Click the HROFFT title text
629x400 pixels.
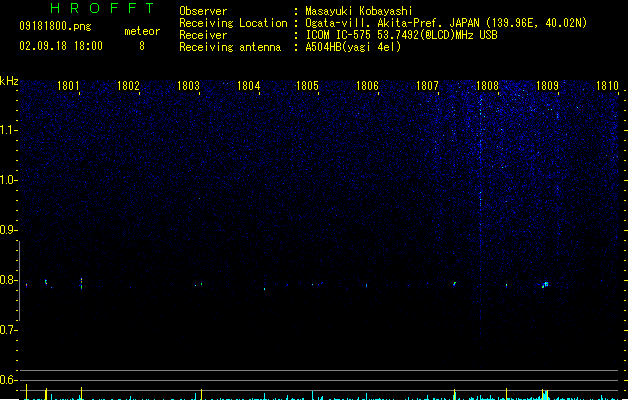coord(102,8)
